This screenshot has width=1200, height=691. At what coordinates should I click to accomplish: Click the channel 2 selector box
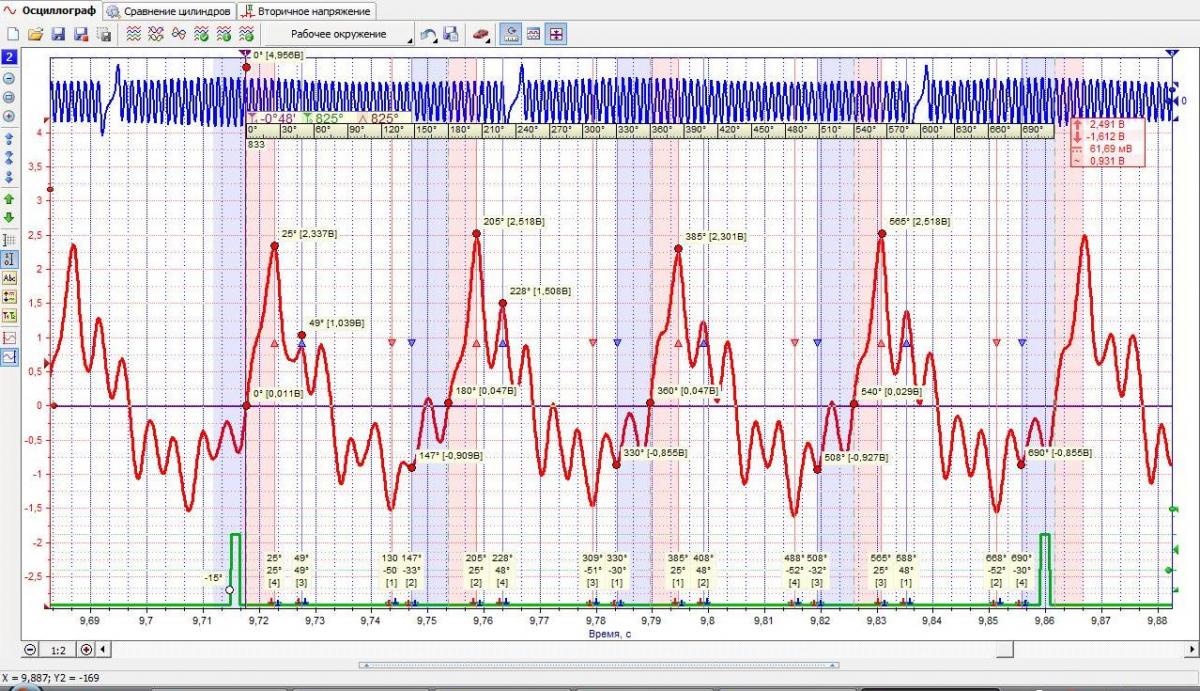[9, 58]
